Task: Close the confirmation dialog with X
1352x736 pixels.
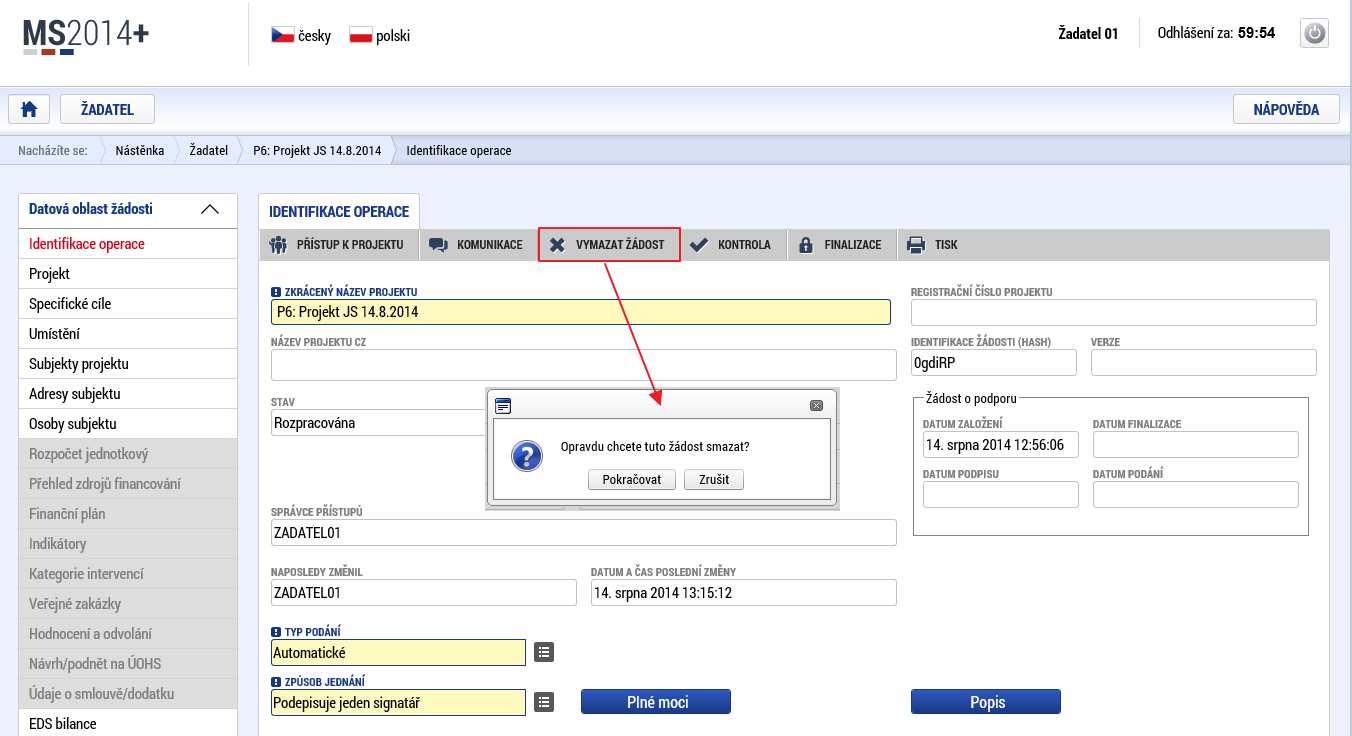Action: (816, 405)
